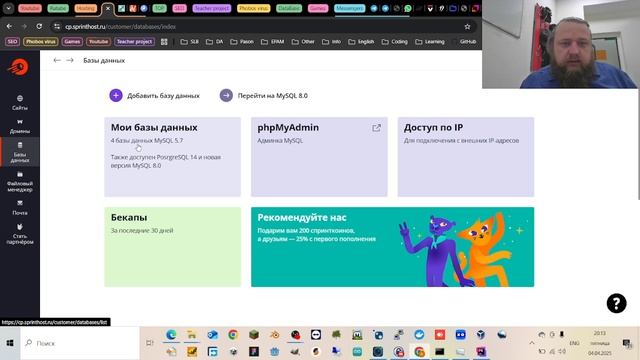Bookmark this page with the star icon
Image resolution: width=640 pixels, height=360 pixels.
[x=467, y=27]
